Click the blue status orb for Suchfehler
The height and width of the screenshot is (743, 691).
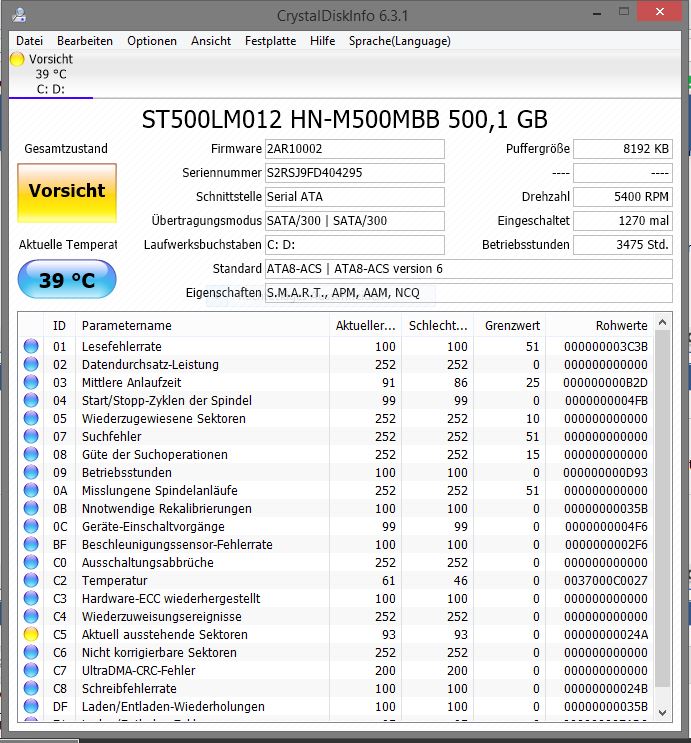coord(31,436)
